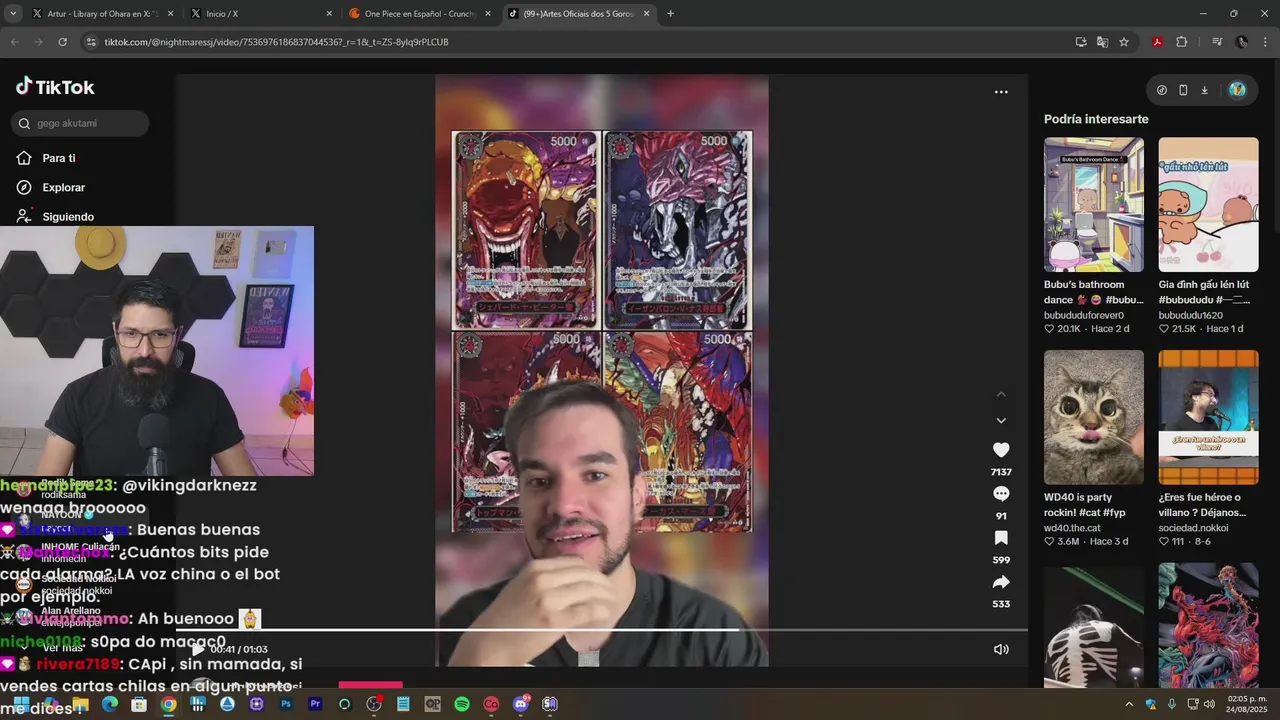Viewport: 1280px width, 720px height.
Task: Open Photoshop from the taskbar
Action: [x=286, y=704]
